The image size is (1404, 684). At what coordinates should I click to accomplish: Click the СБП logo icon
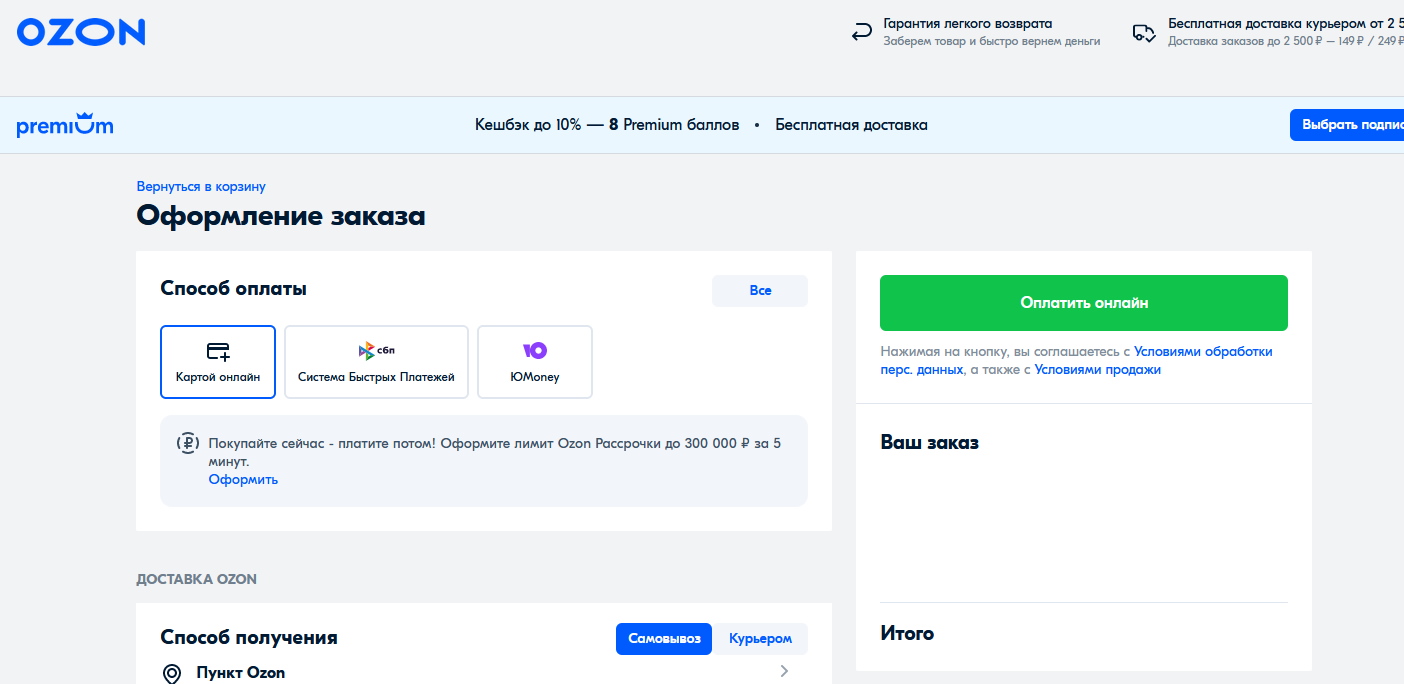tap(376, 350)
